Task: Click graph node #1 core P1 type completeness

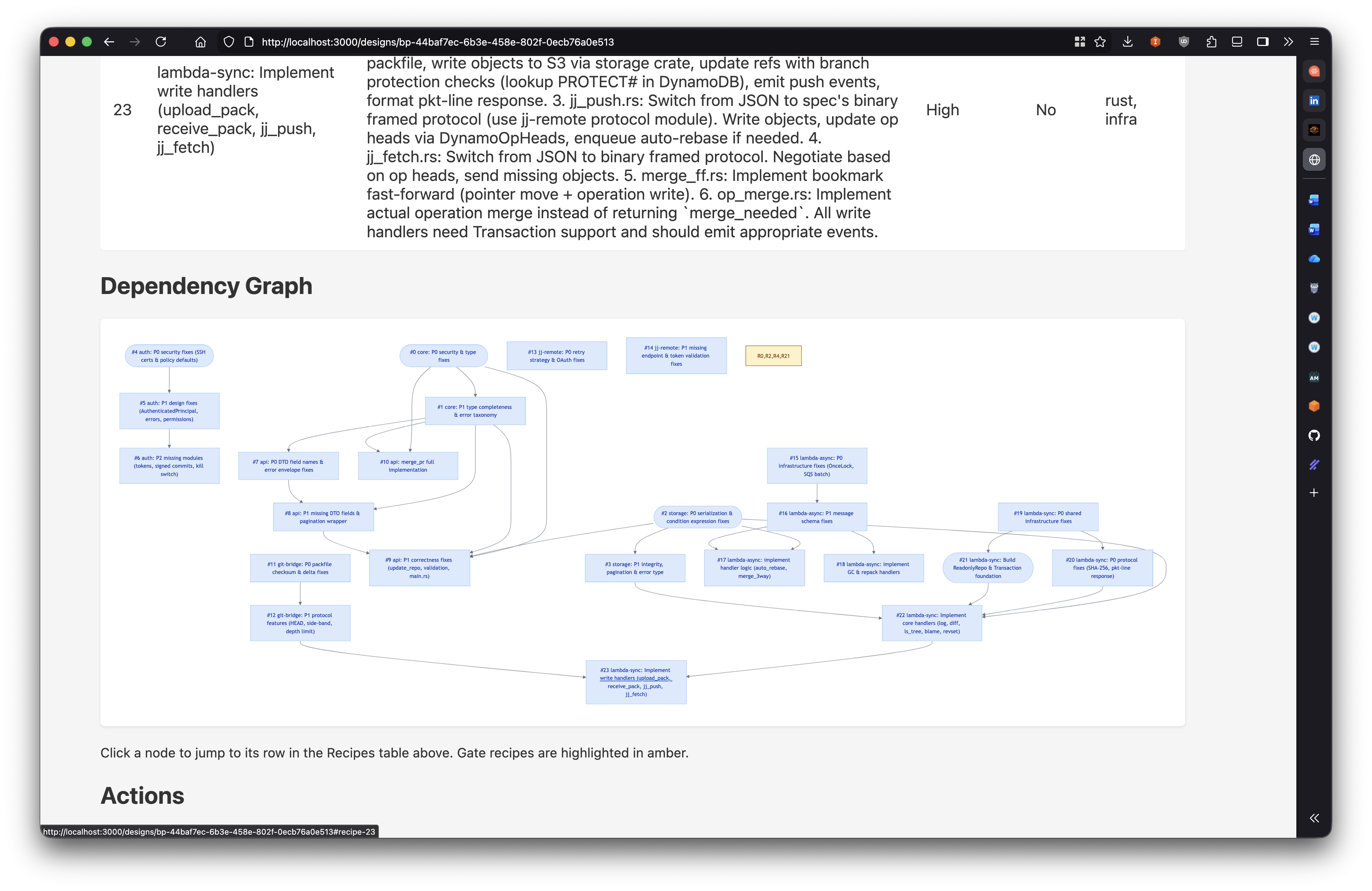Action: pos(475,411)
